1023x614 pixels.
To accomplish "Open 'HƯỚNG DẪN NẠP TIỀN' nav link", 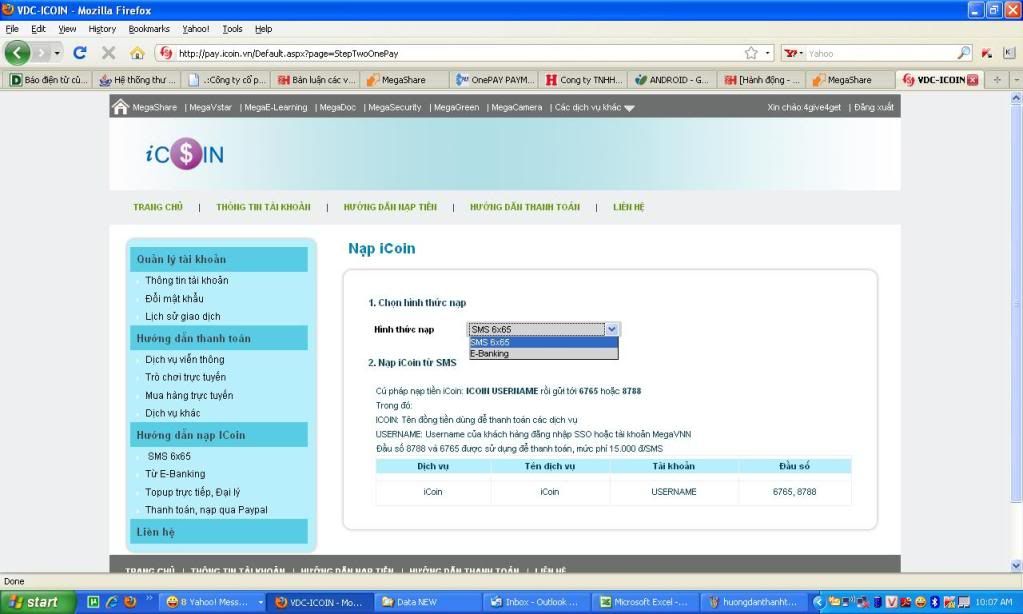I will click(390, 207).
